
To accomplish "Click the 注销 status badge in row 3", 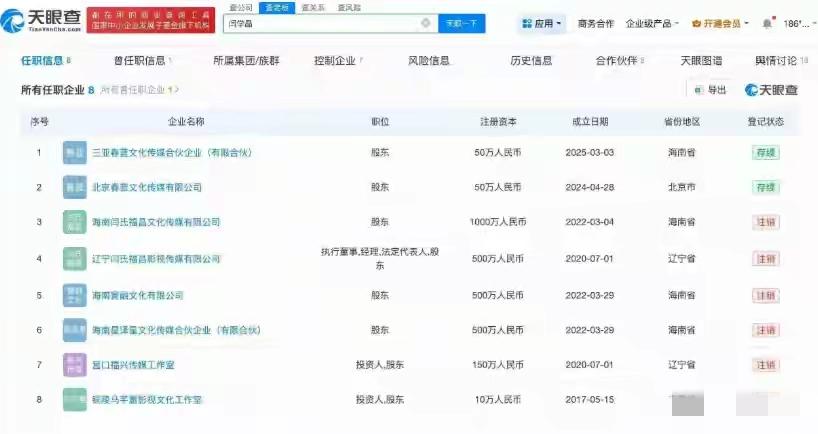I will (x=766, y=222).
